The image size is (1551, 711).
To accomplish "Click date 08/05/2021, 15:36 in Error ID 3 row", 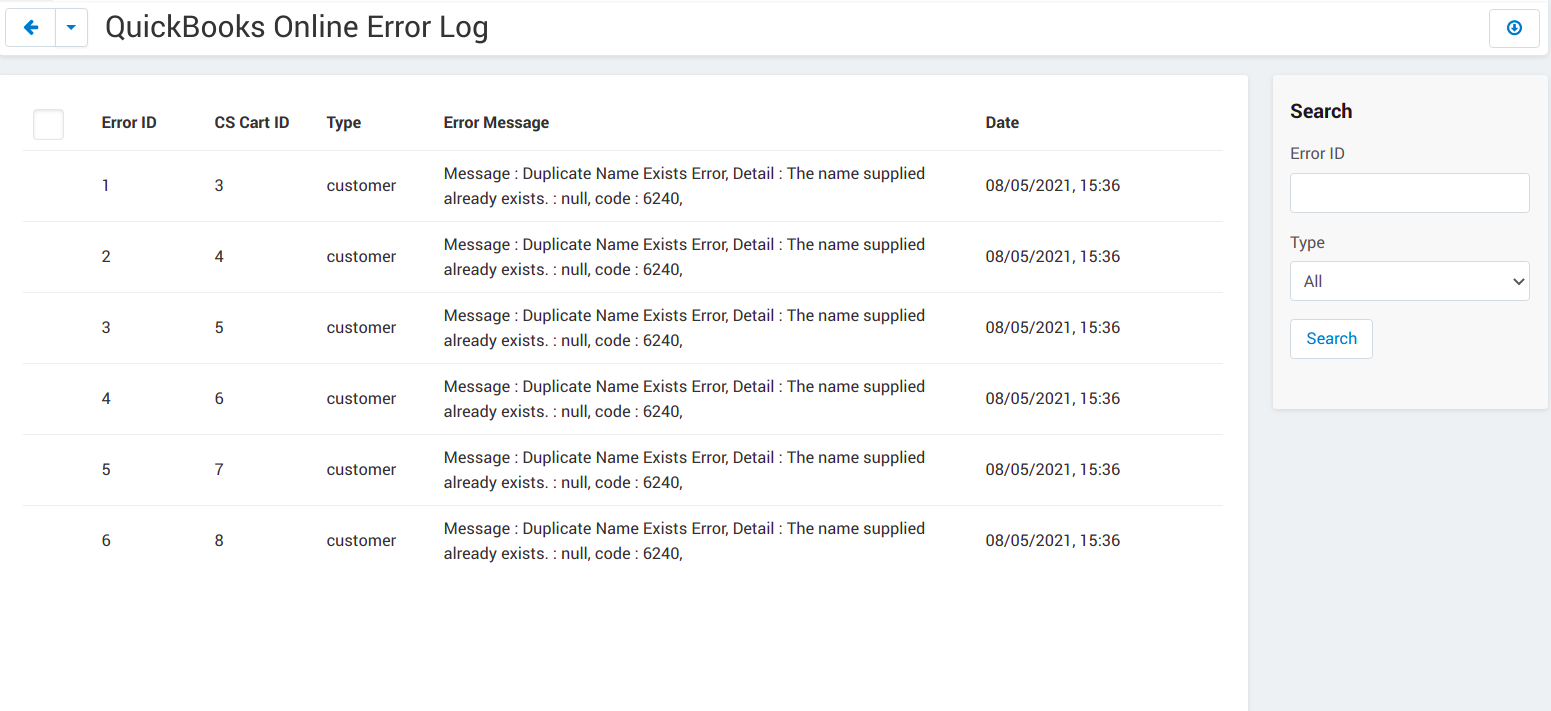I will 1052,328.
